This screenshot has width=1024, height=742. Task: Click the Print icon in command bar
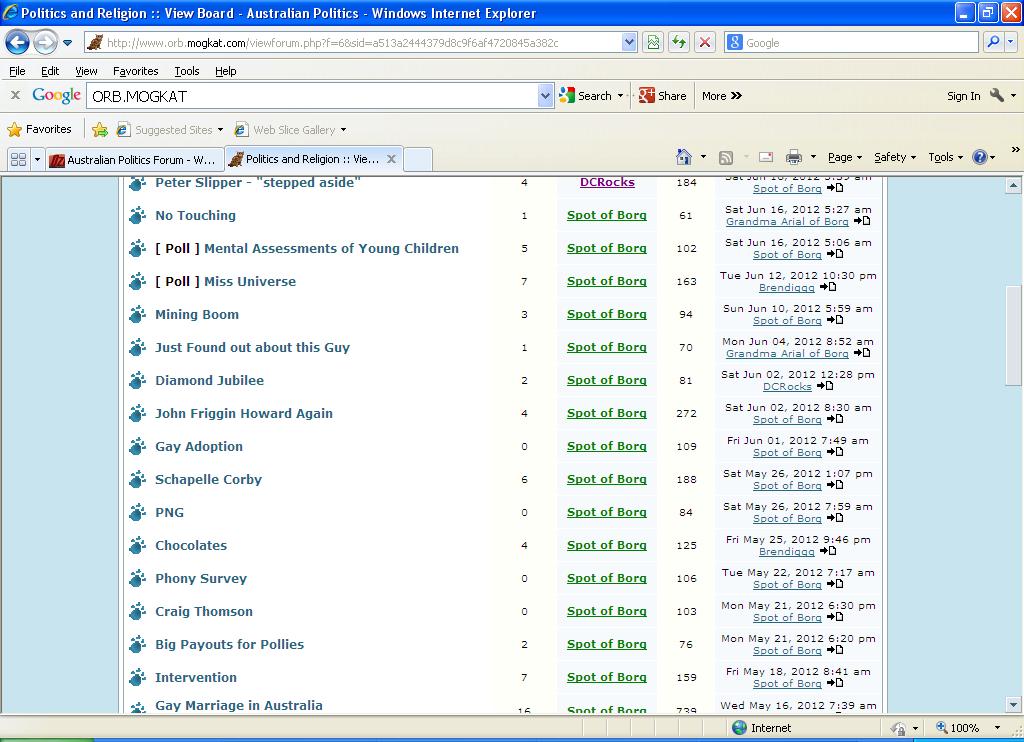click(x=794, y=157)
